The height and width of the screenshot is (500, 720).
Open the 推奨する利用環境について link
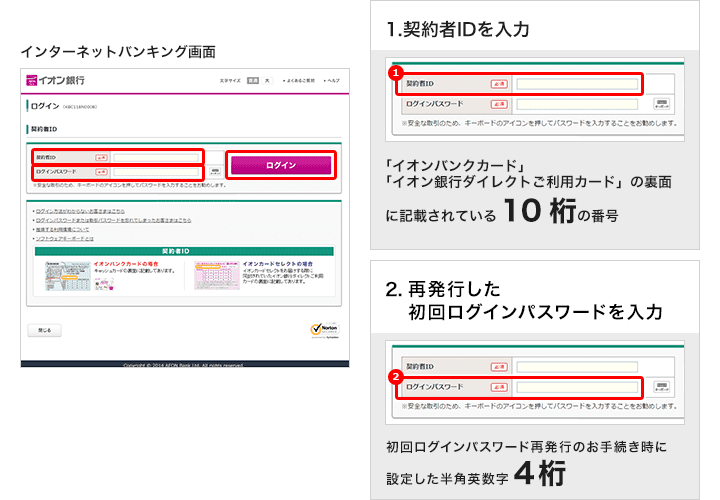point(62,230)
